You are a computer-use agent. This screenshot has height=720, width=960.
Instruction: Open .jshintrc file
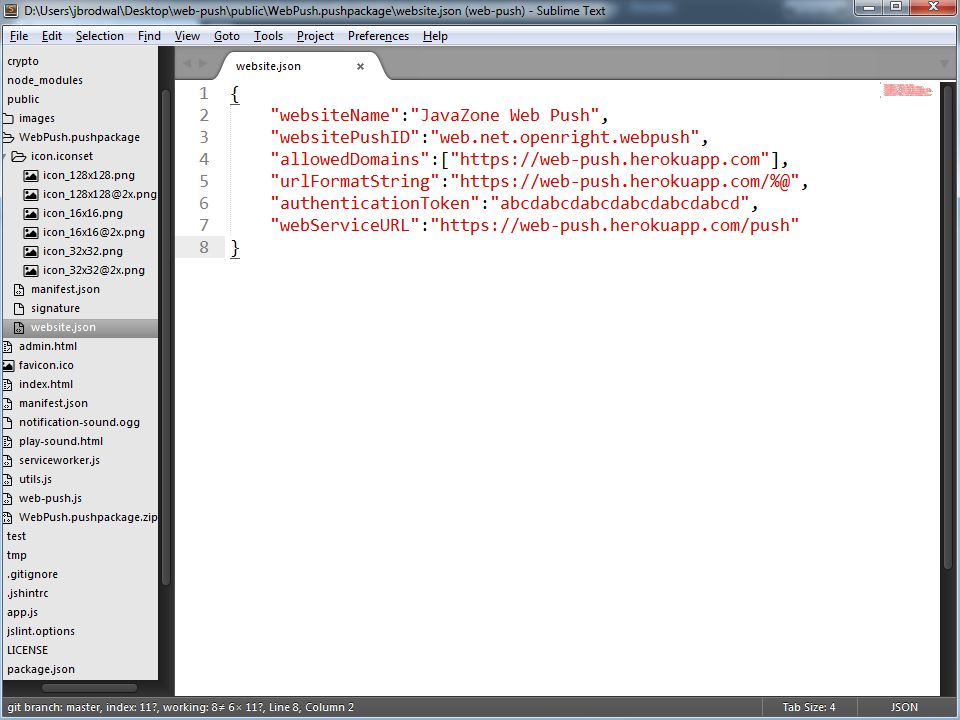(x=28, y=593)
